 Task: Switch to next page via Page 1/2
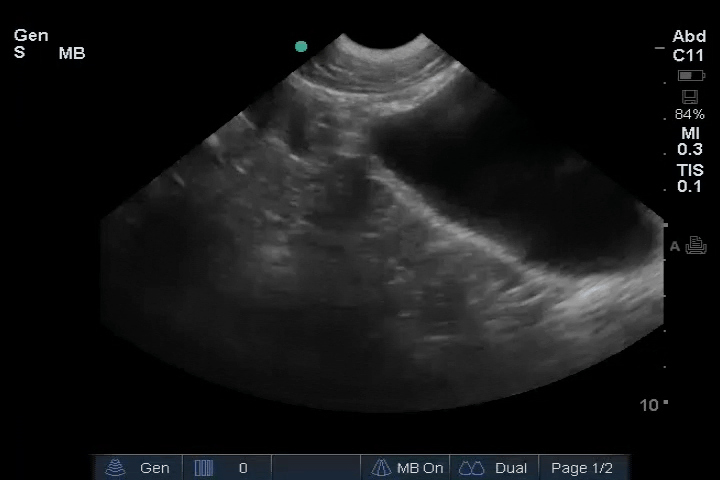tap(582, 467)
